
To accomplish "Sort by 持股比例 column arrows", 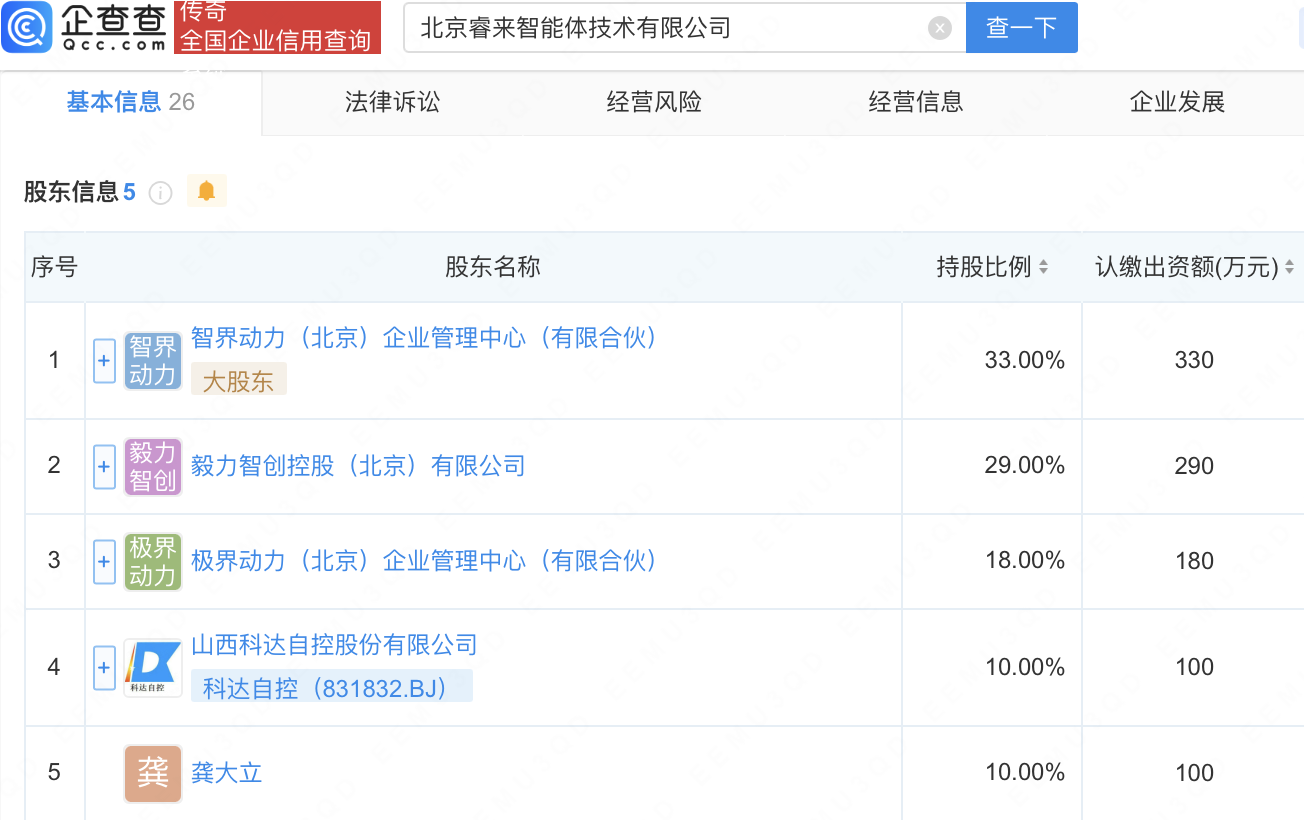I will [x=1043, y=267].
